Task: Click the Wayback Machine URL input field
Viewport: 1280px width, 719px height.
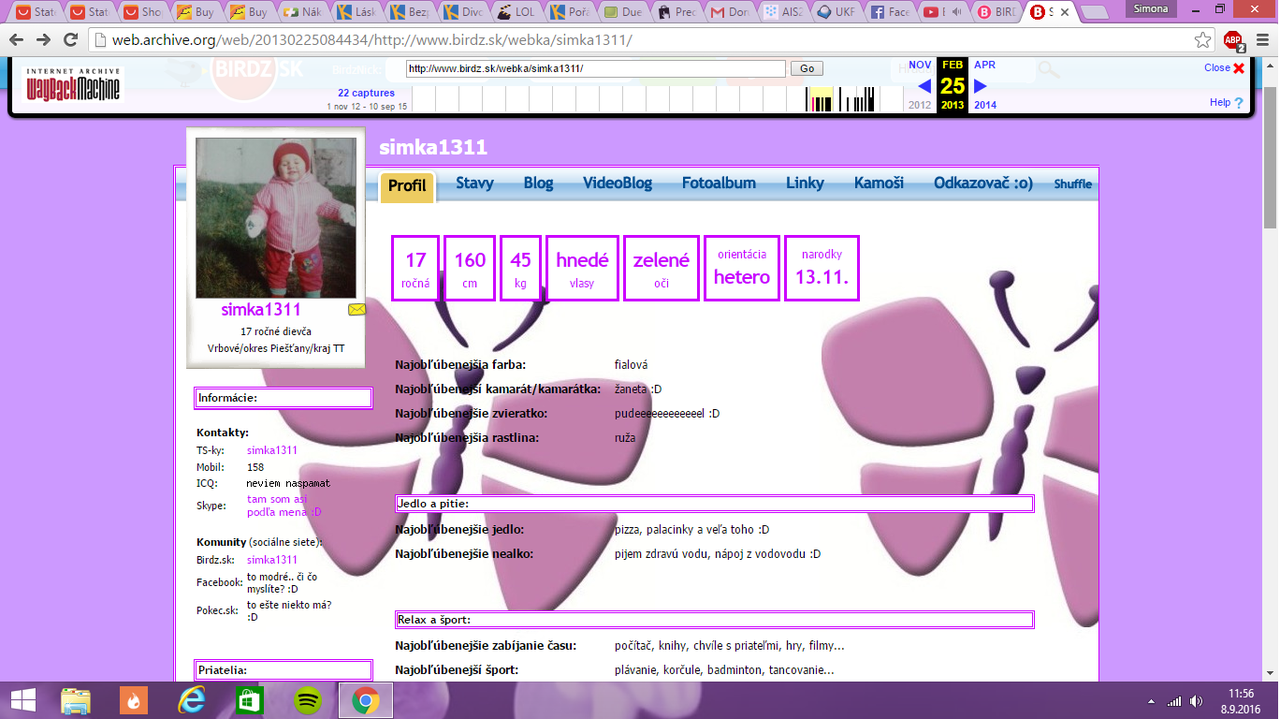Action: tap(595, 69)
